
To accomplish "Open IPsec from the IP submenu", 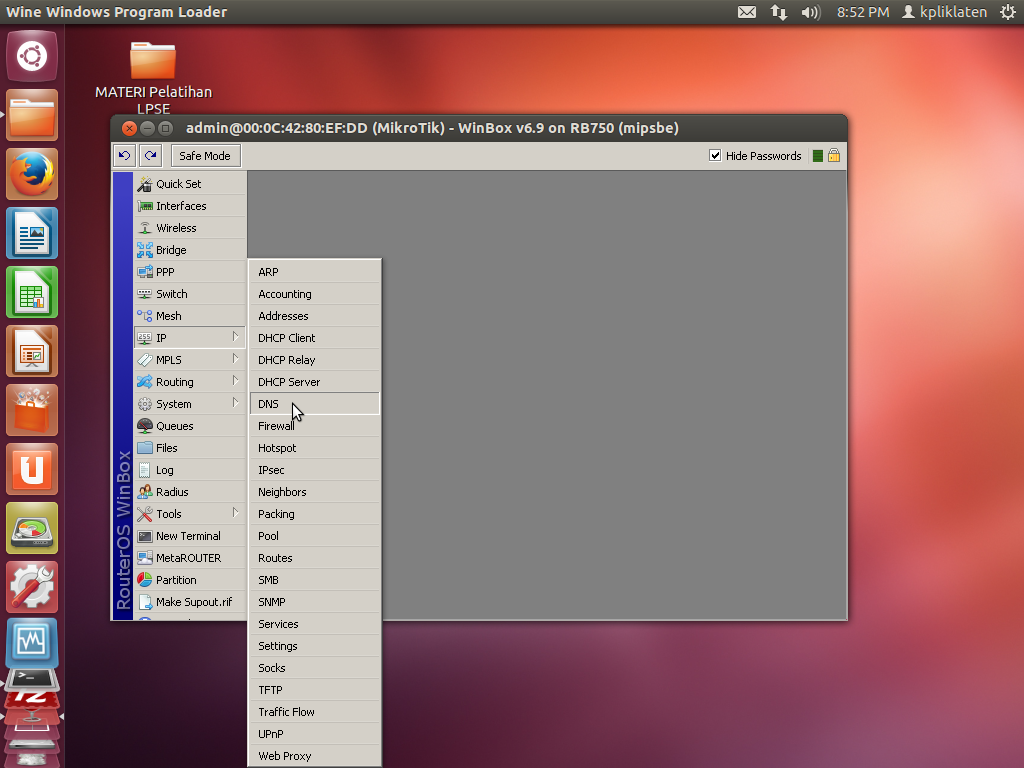I will [314, 470].
